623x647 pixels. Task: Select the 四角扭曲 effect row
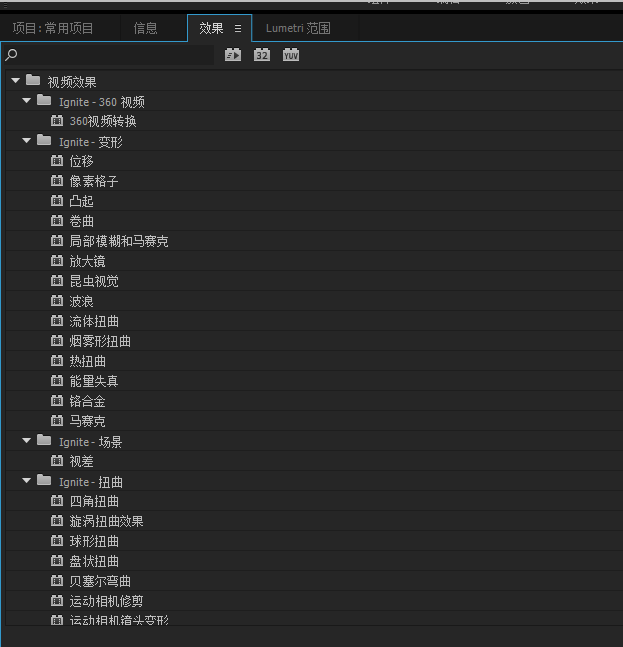click(x=314, y=501)
